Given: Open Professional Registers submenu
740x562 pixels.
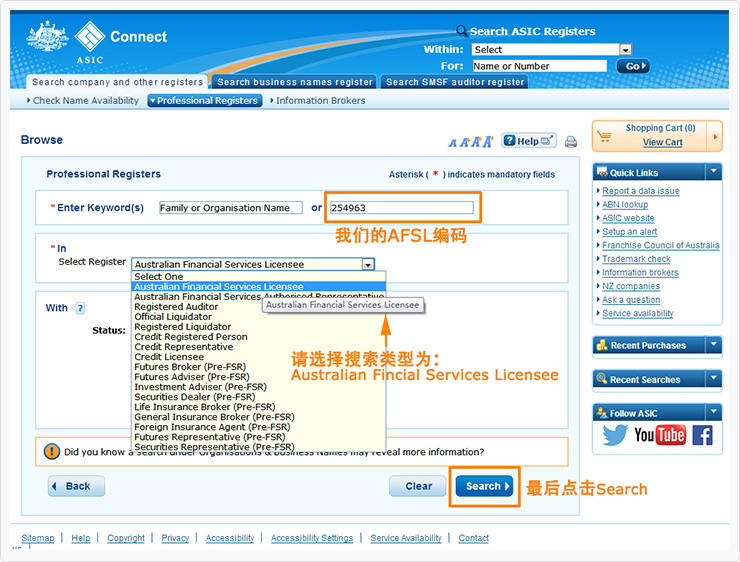Looking at the screenshot, I should [205, 101].
